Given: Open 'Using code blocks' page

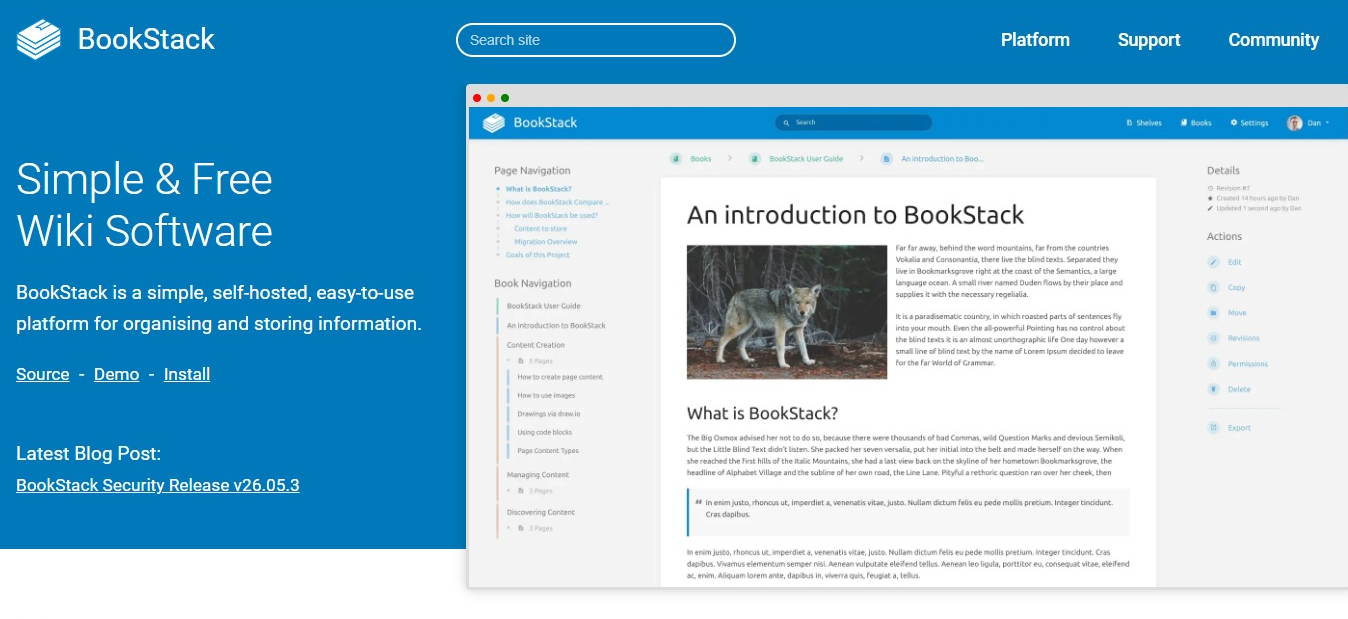Looking at the screenshot, I should click(545, 432).
